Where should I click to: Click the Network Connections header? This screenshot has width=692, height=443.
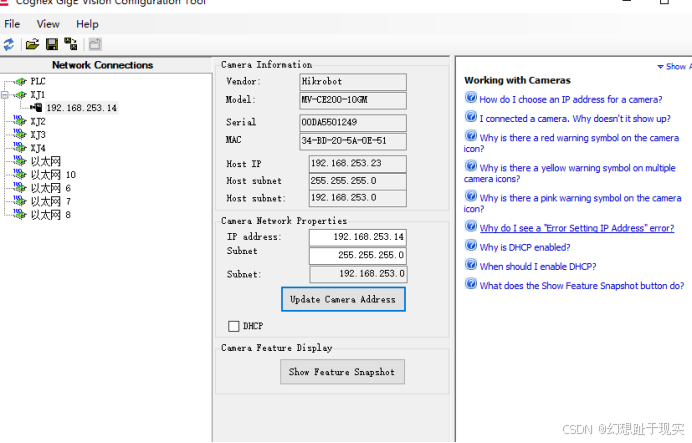[102, 65]
